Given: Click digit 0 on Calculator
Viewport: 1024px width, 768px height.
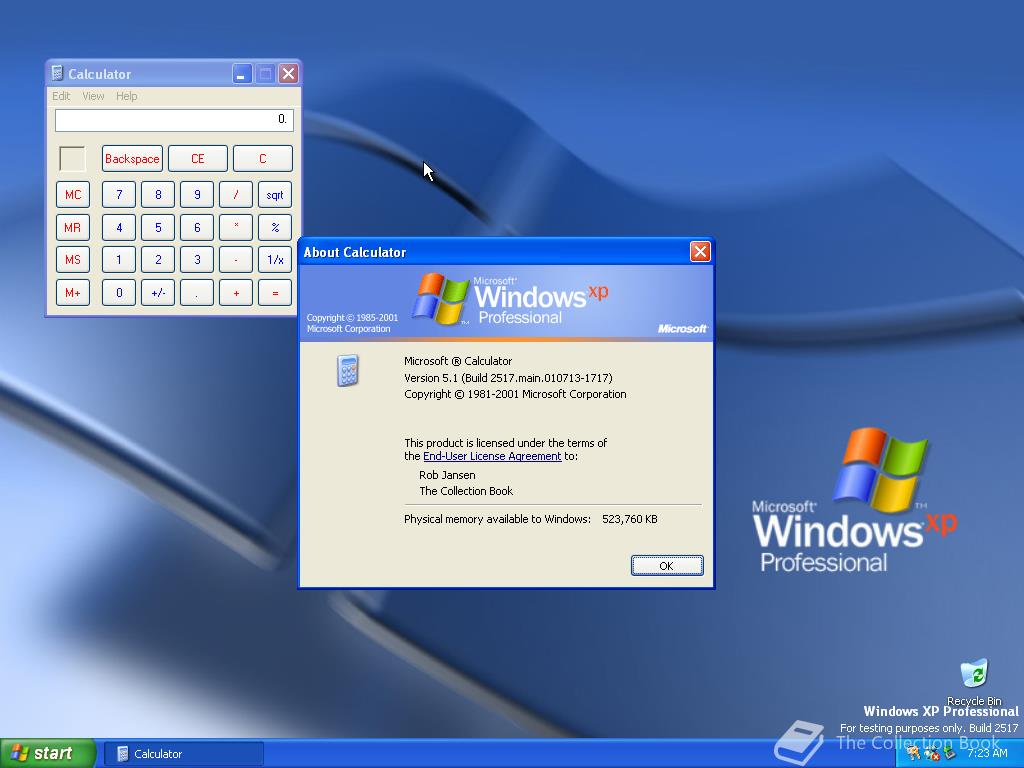Looking at the screenshot, I should click(119, 293).
